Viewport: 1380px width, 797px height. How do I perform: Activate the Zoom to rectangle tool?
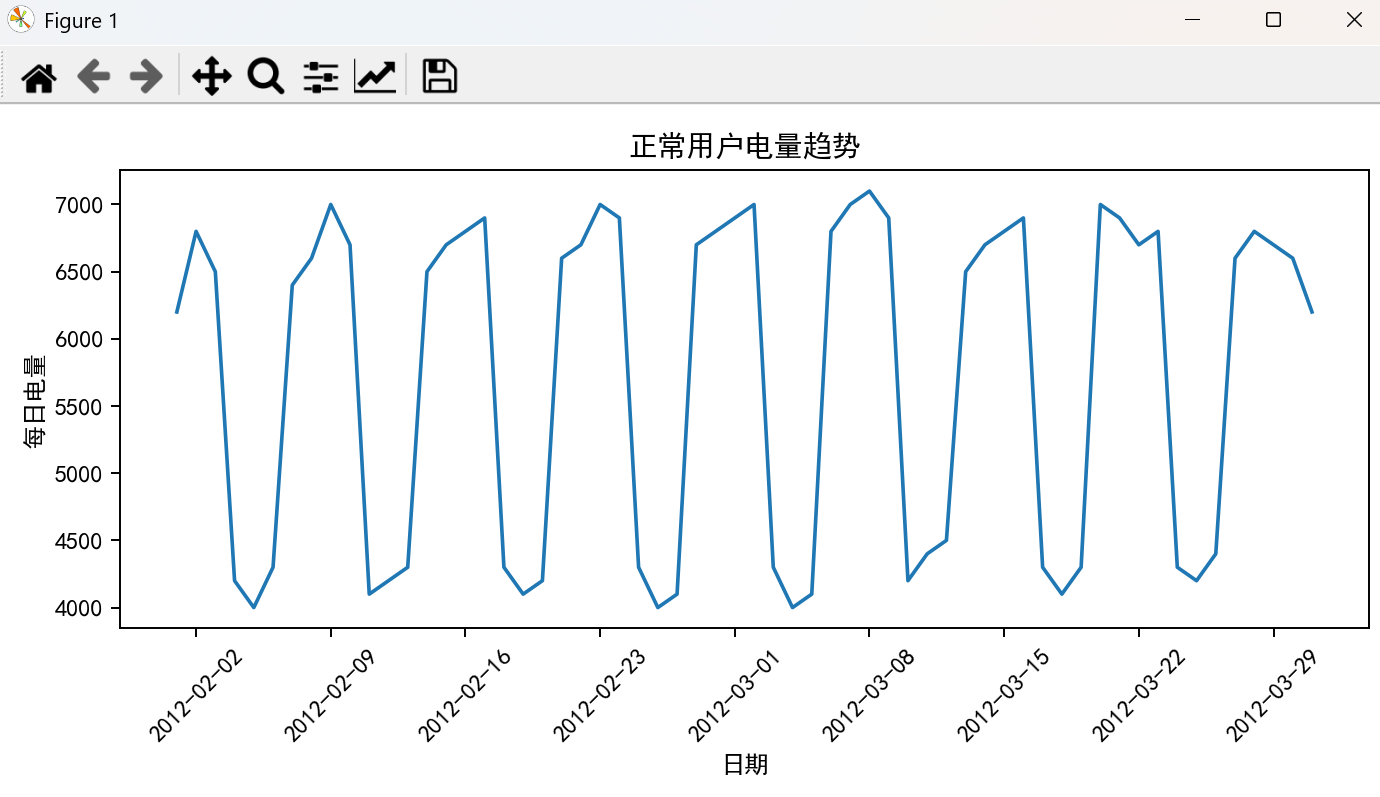[266, 76]
